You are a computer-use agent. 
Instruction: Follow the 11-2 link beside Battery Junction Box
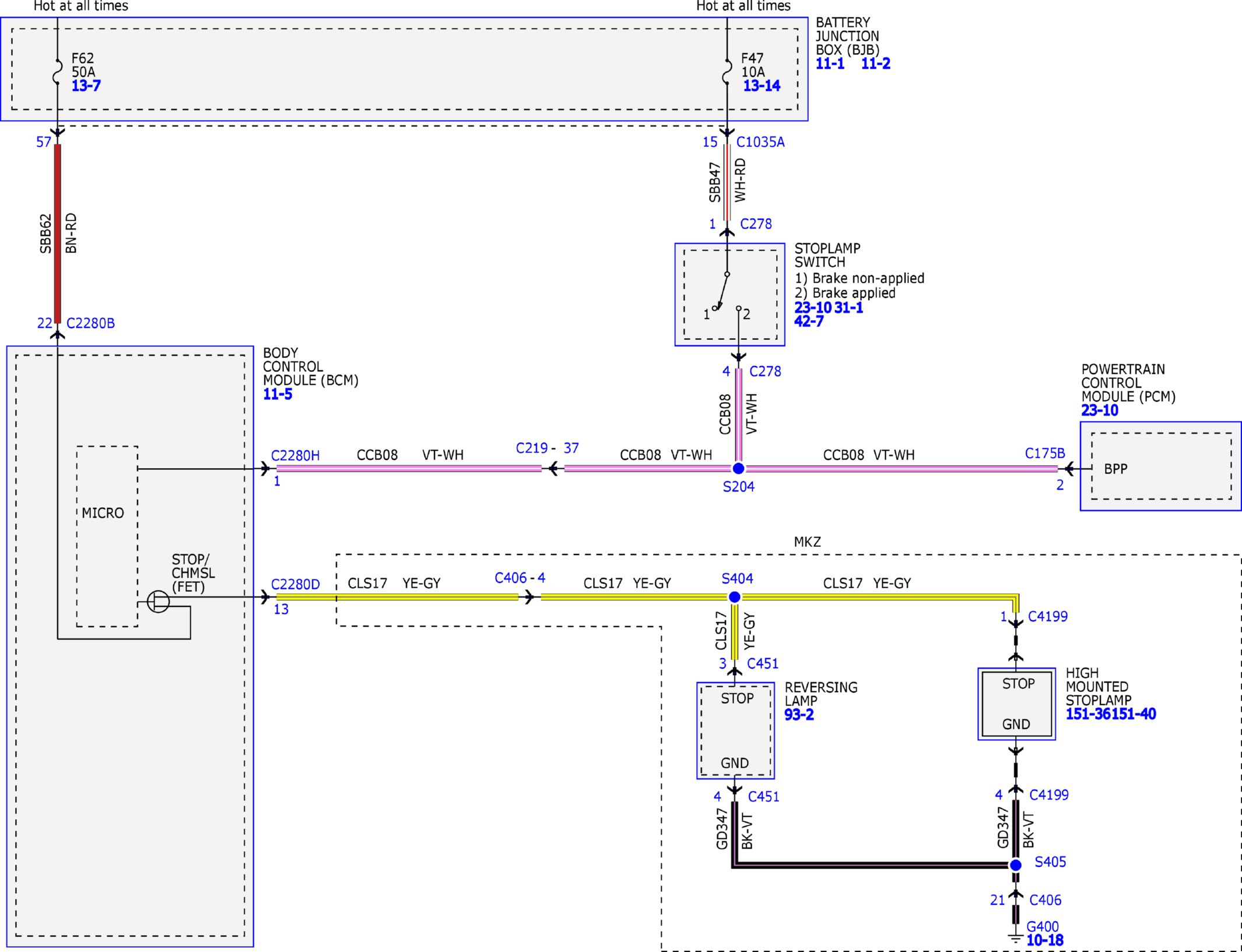tap(876, 64)
